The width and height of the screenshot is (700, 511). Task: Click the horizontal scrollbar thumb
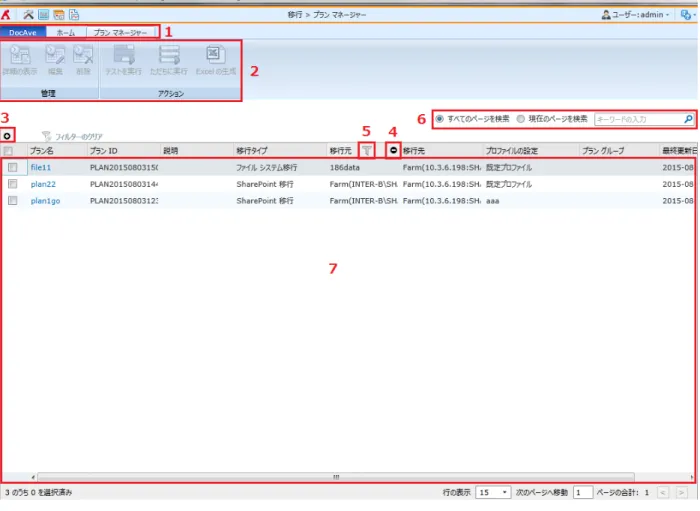[x=336, y=477]
